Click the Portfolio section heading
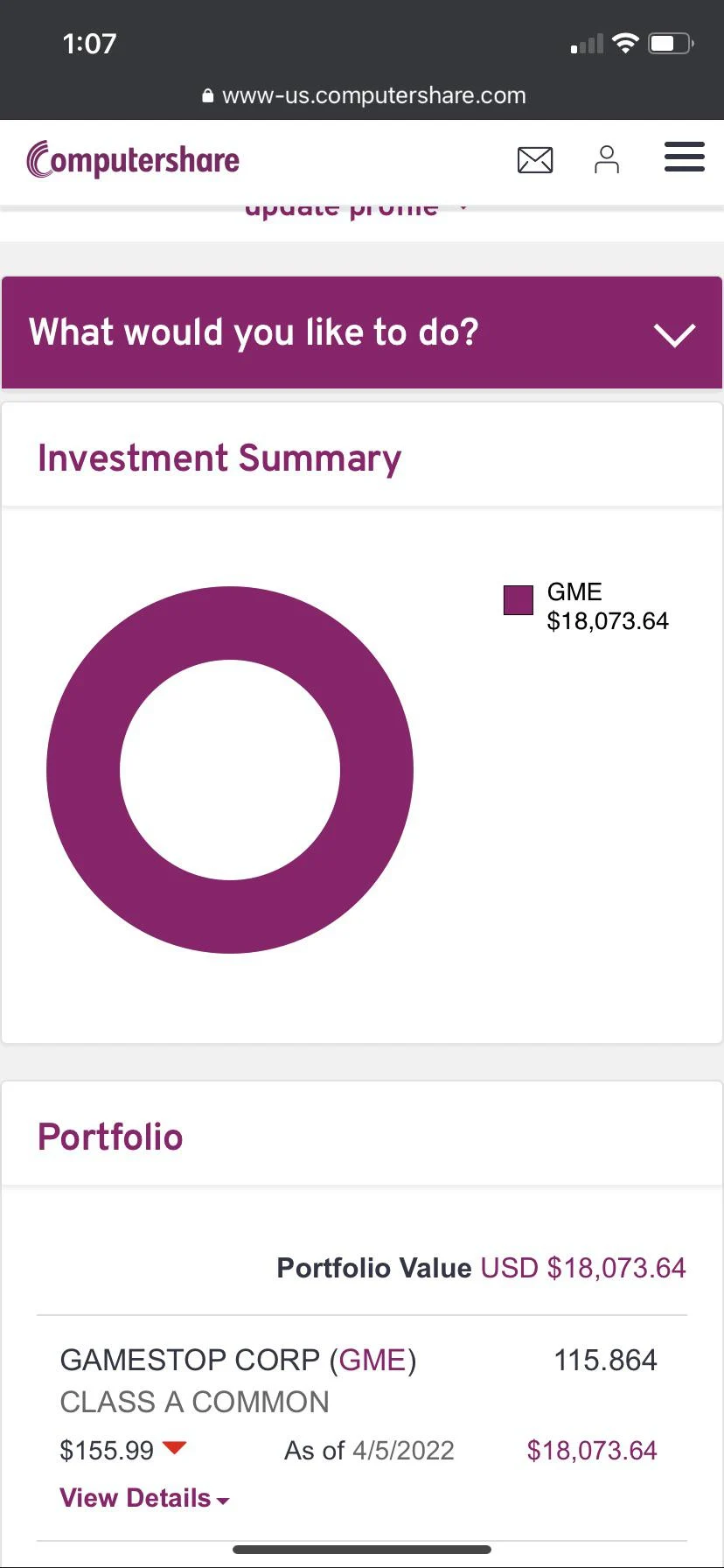 pos(110,1137)
